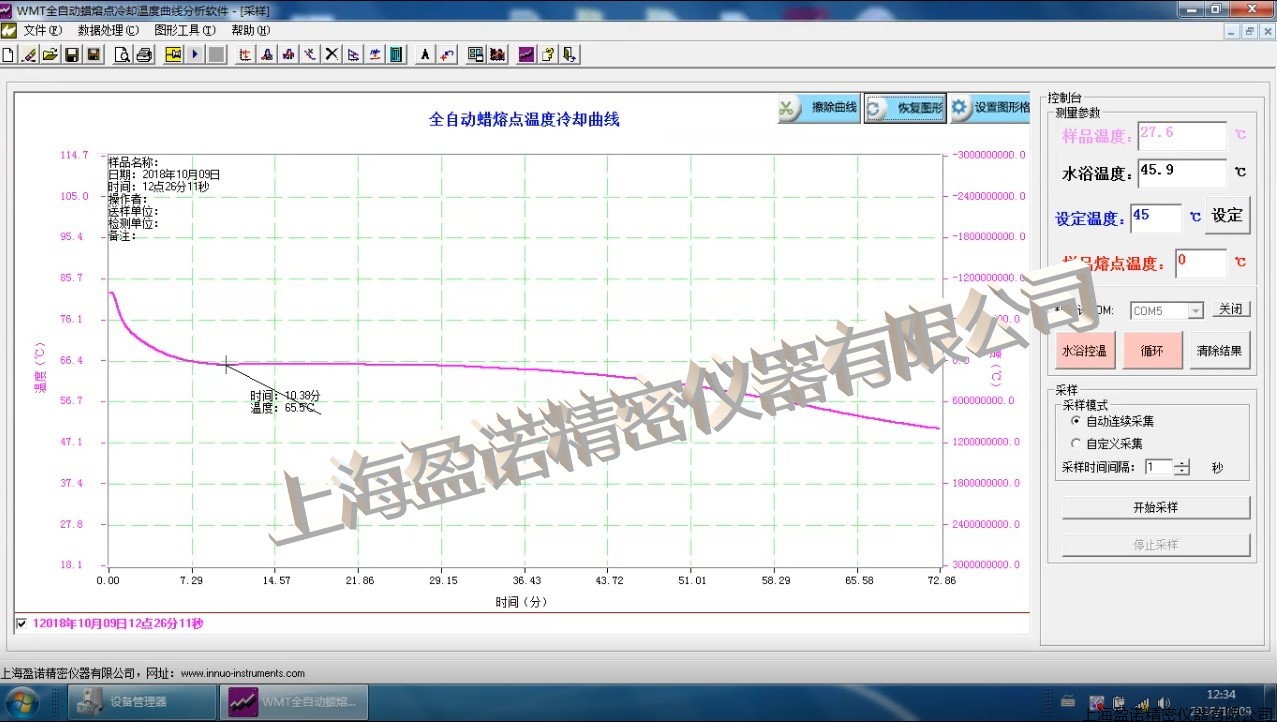
Task: Adjust the 采样时间间隔 spinner arrows
Action: [x=1182, y=467]
